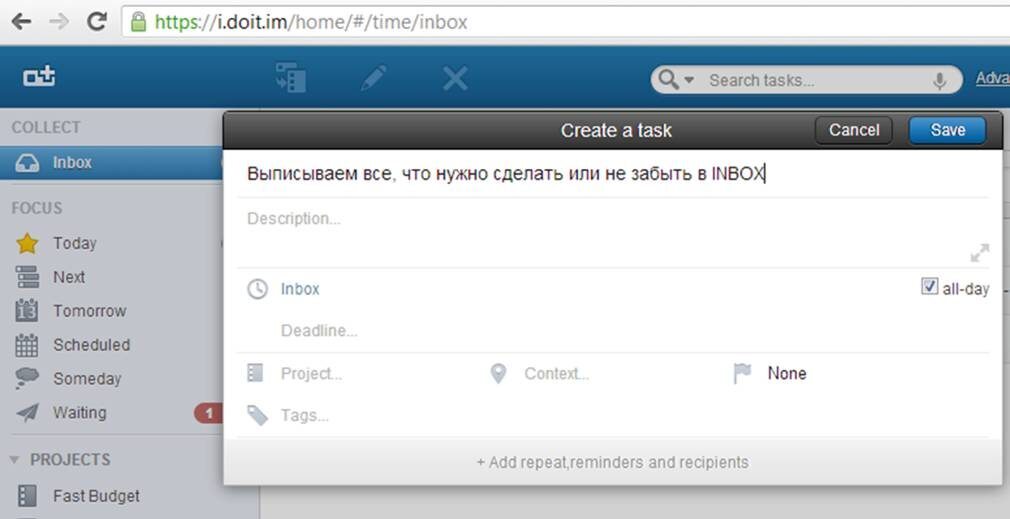Viewport: 1010px width, 519px height.
Task: Open priority selector showing None
Action: point(786,374)
